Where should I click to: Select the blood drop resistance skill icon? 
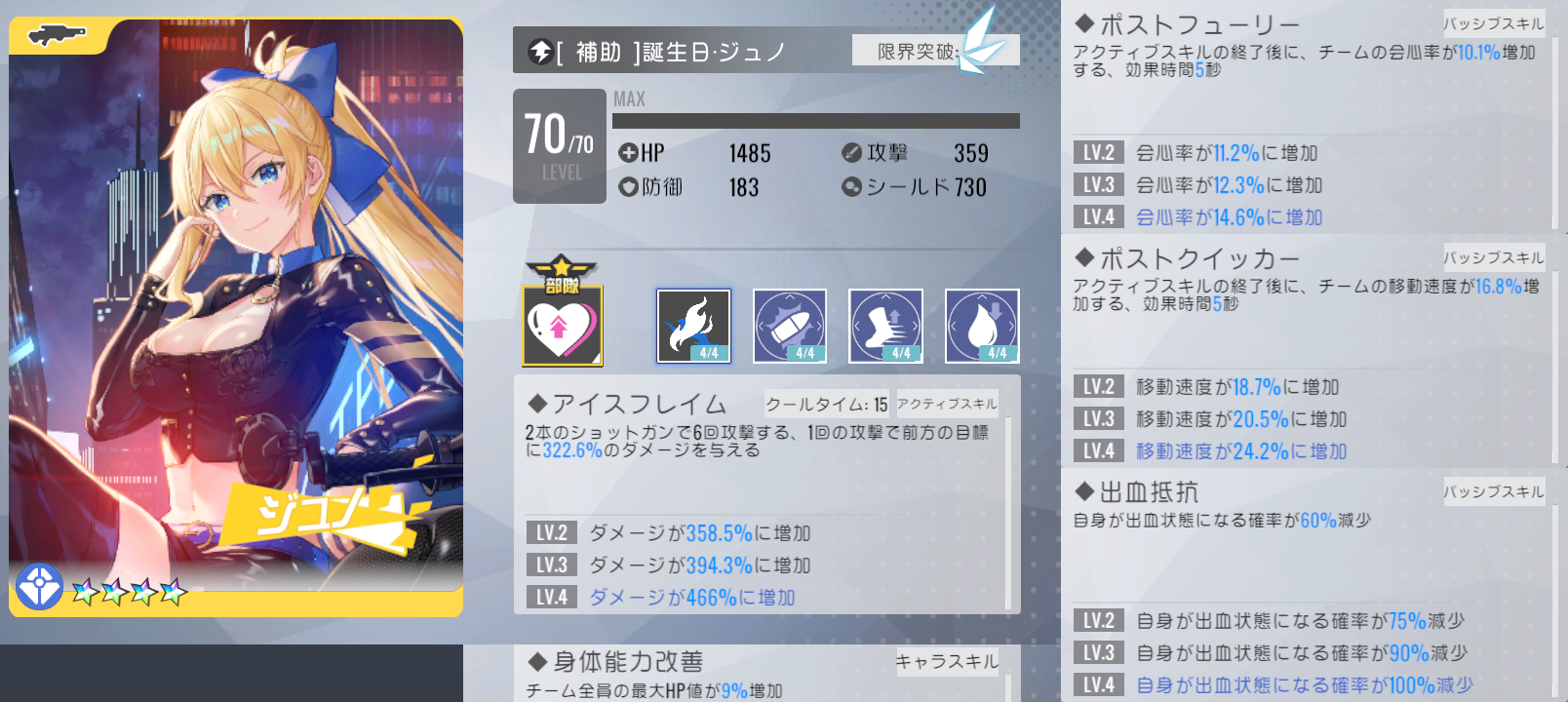tap(982, 326)
